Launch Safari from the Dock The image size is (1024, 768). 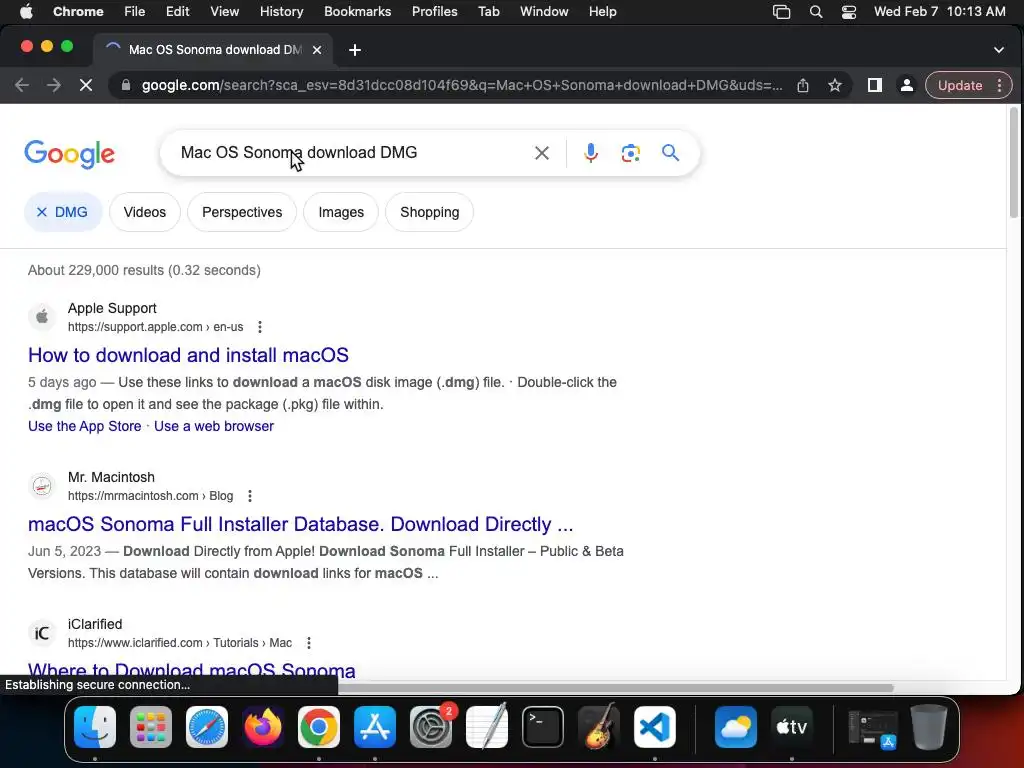(207, 727)
